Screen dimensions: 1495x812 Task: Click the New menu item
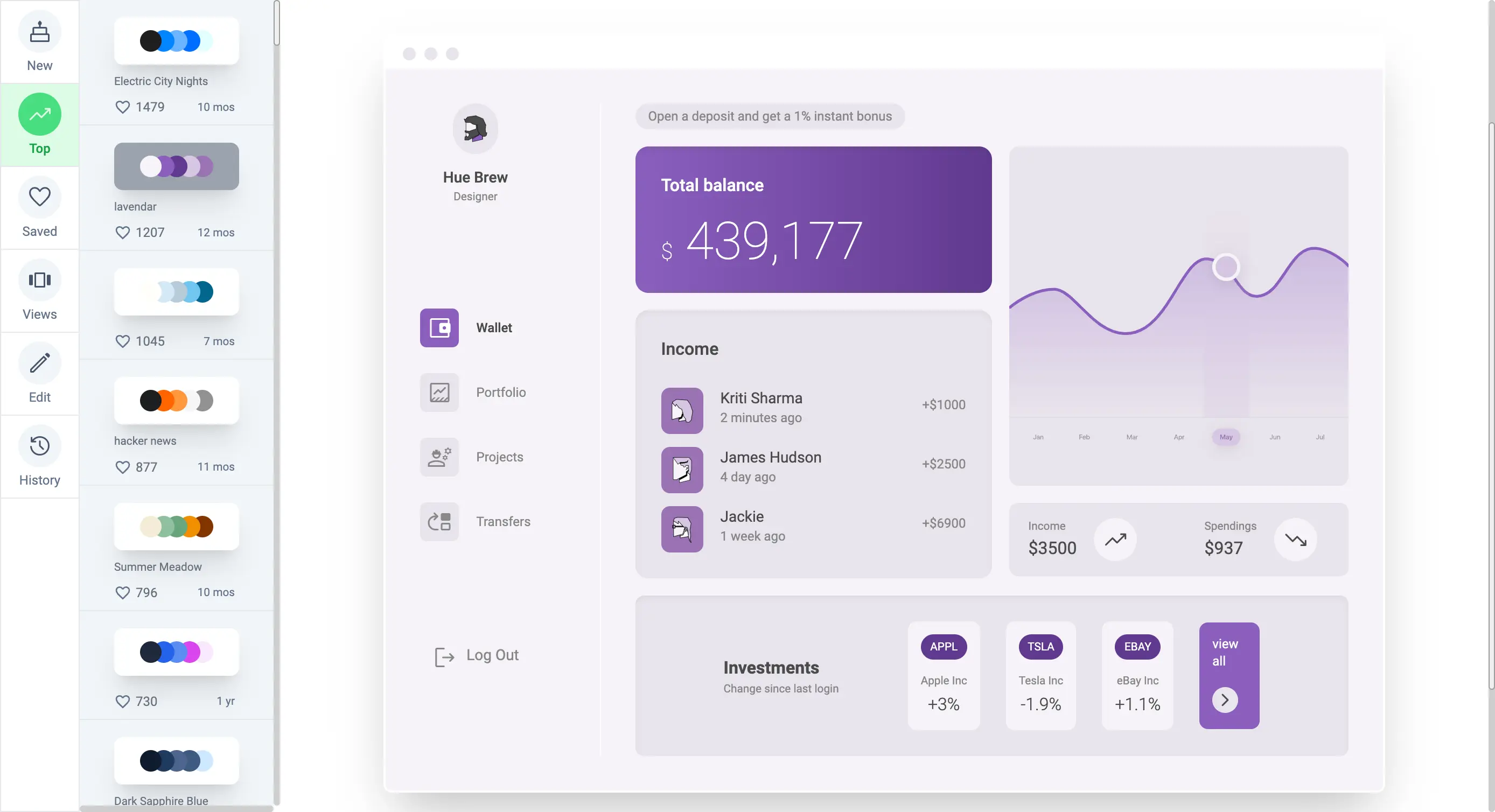40,44
